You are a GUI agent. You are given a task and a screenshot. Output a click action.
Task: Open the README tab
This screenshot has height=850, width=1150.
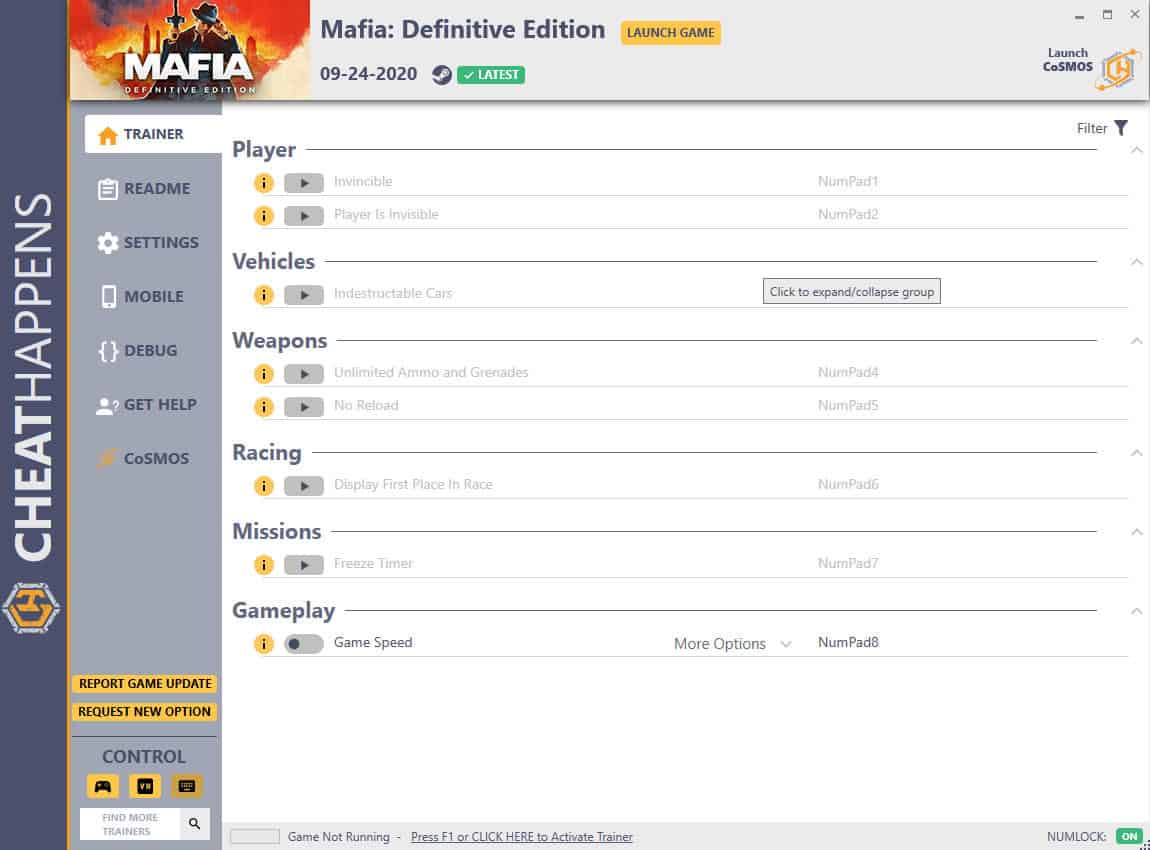[144, 188]
